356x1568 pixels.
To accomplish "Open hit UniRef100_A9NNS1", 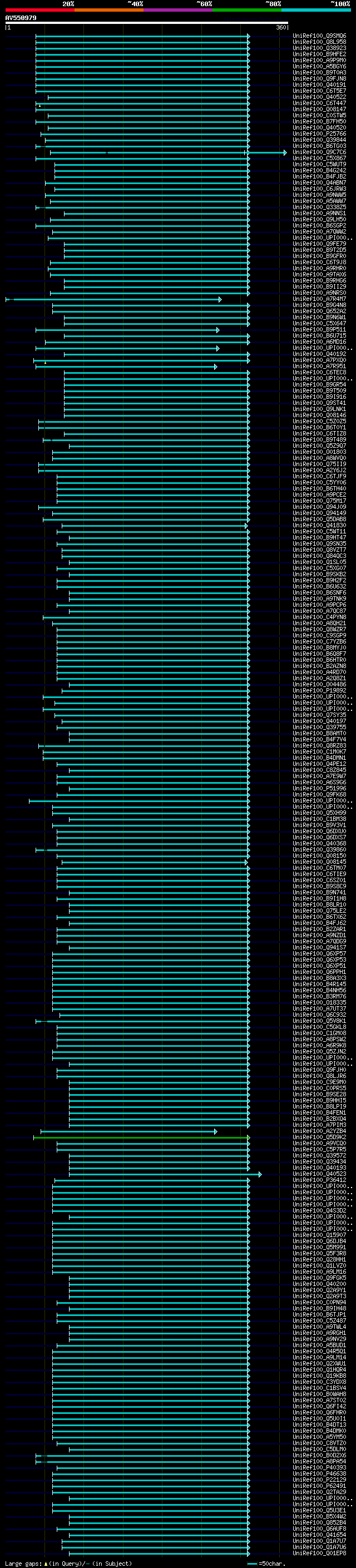I will [319, 214].
